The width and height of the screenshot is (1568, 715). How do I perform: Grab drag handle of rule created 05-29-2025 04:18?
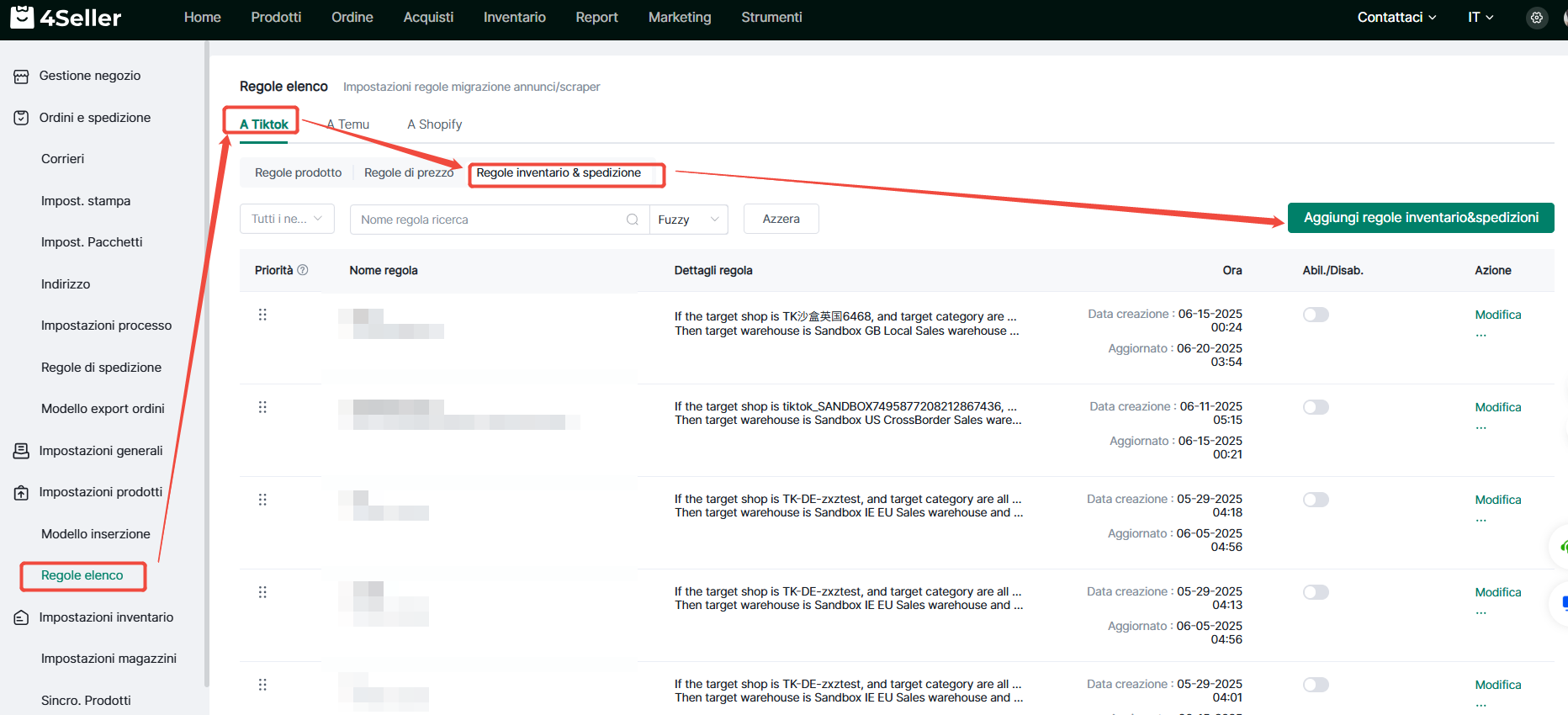pyautogui.click(x=262, y=500)
